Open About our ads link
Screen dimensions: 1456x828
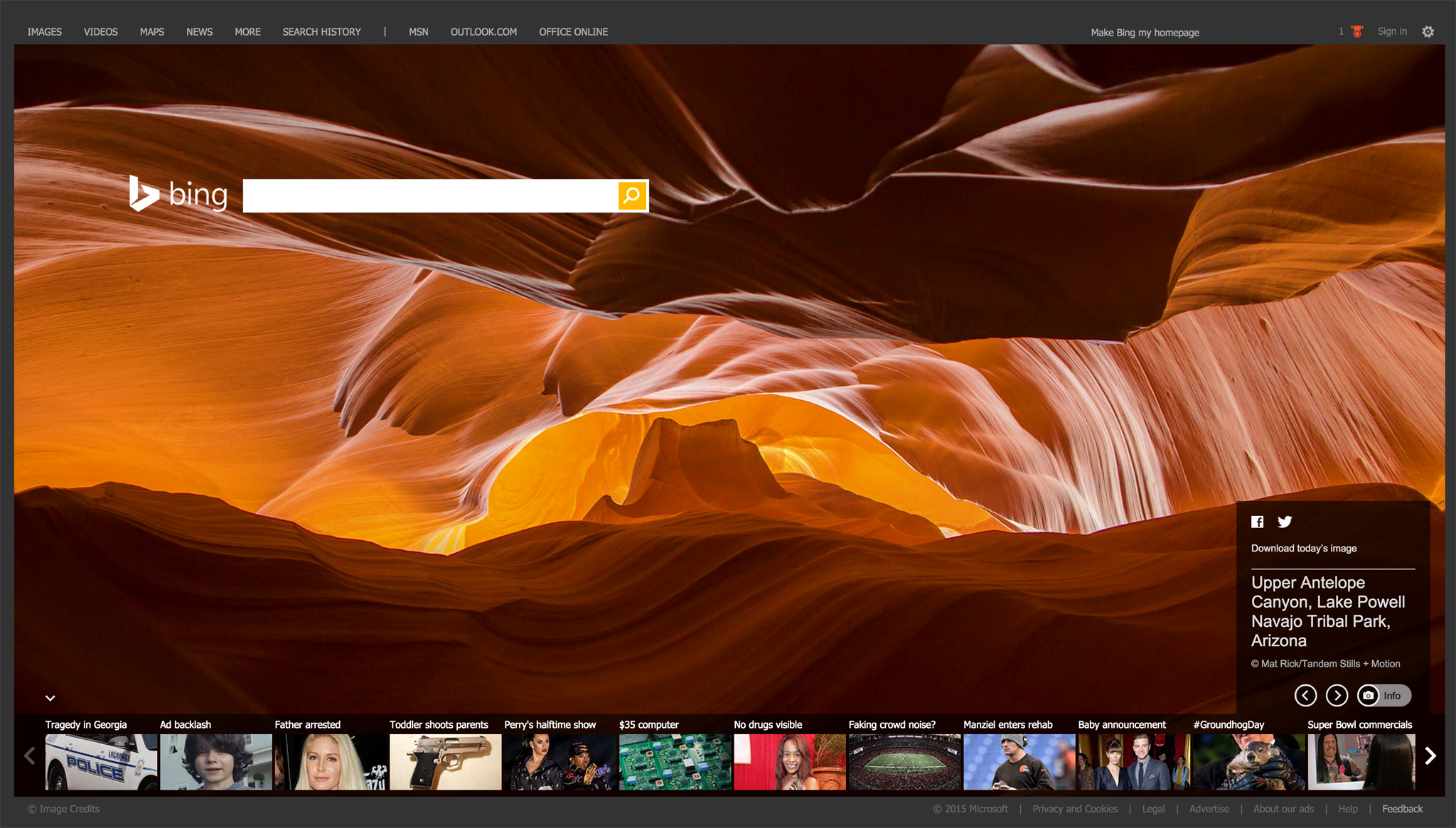(x=1283, y=809)
